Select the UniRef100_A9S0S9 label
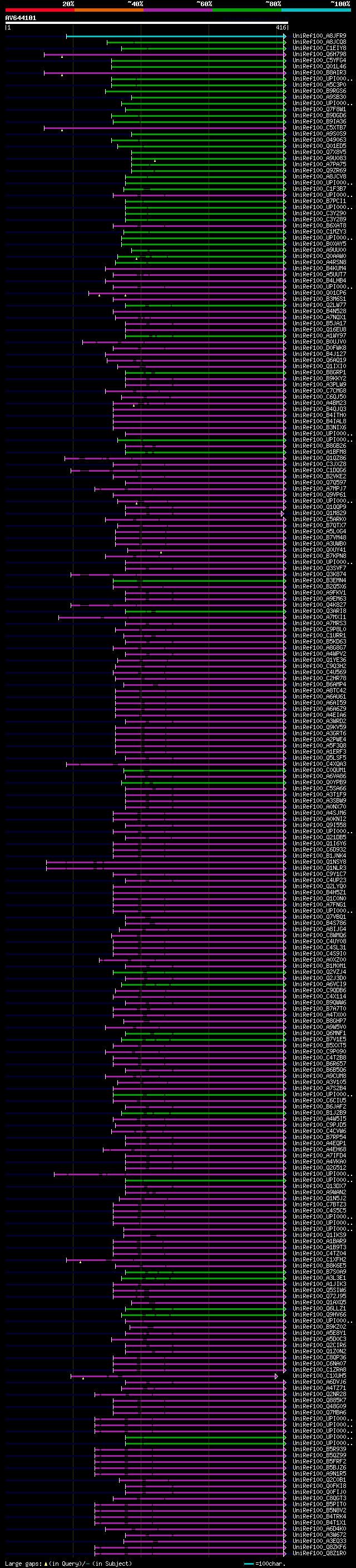Viewport: 356px width, 1568px height. pos(319,134)
